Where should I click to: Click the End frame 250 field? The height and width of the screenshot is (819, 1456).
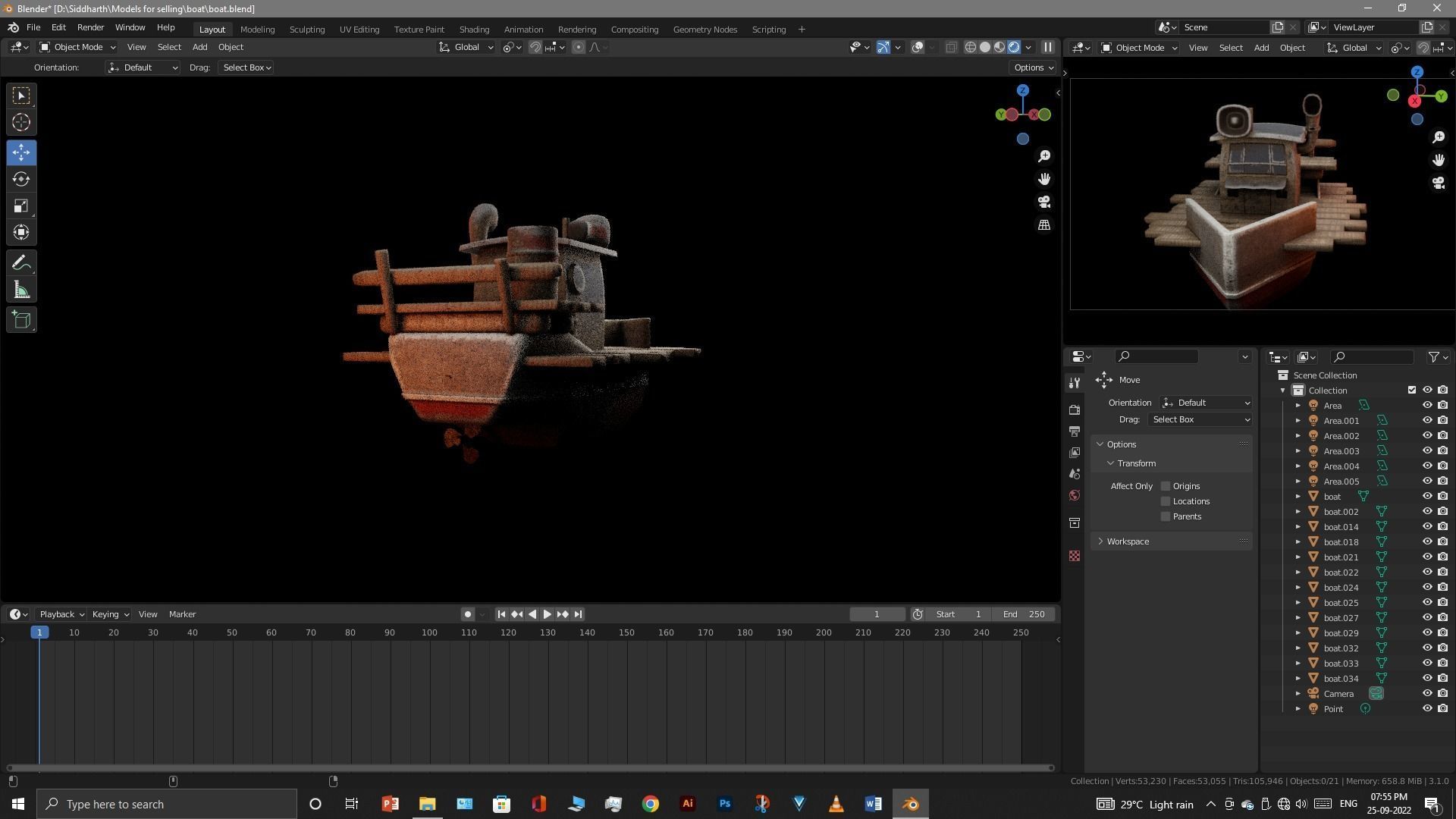click(1023, 614)
